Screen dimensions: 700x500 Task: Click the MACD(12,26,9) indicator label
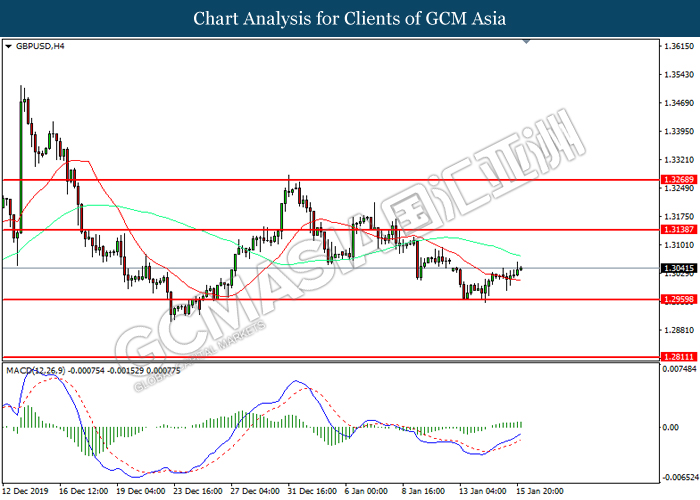[36, 371]
